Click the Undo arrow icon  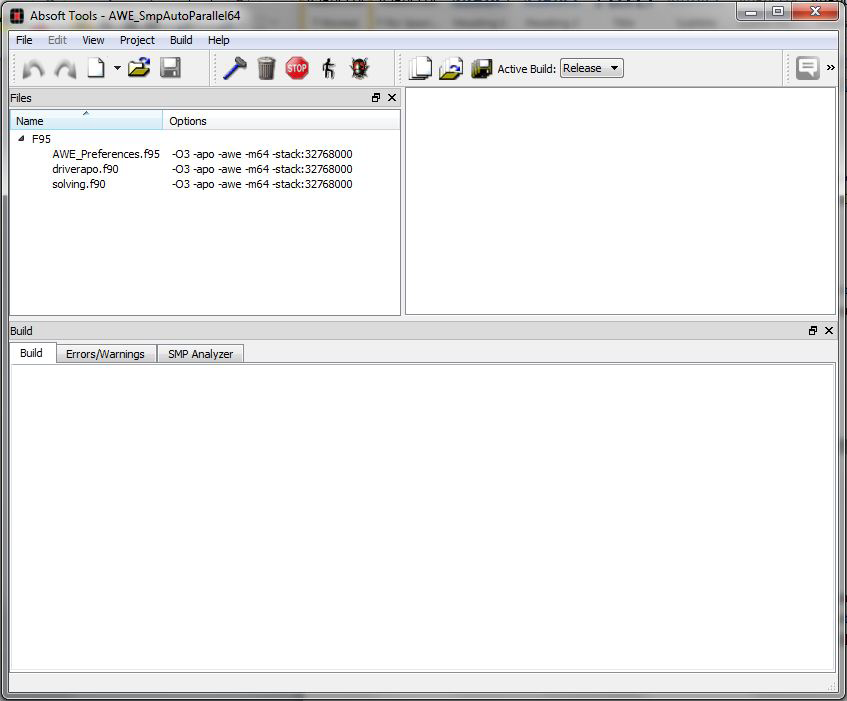[x=33, y=69]
